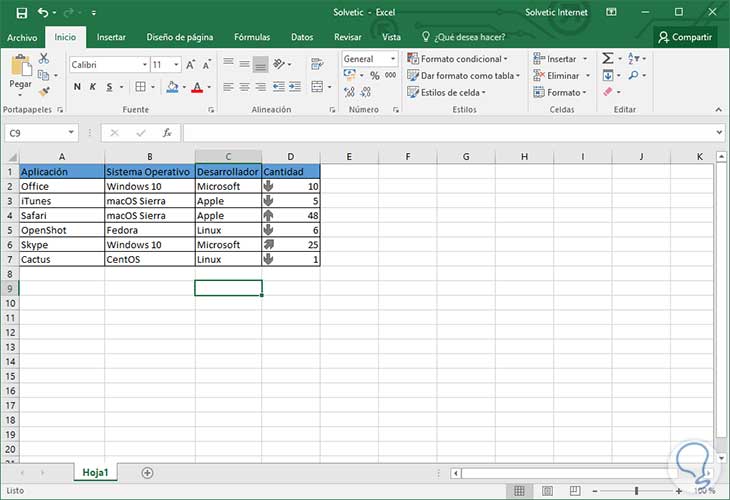Click the Find and Select magnifier icon
The height and width of the screenshot is (500, 730).
point(633,75)
